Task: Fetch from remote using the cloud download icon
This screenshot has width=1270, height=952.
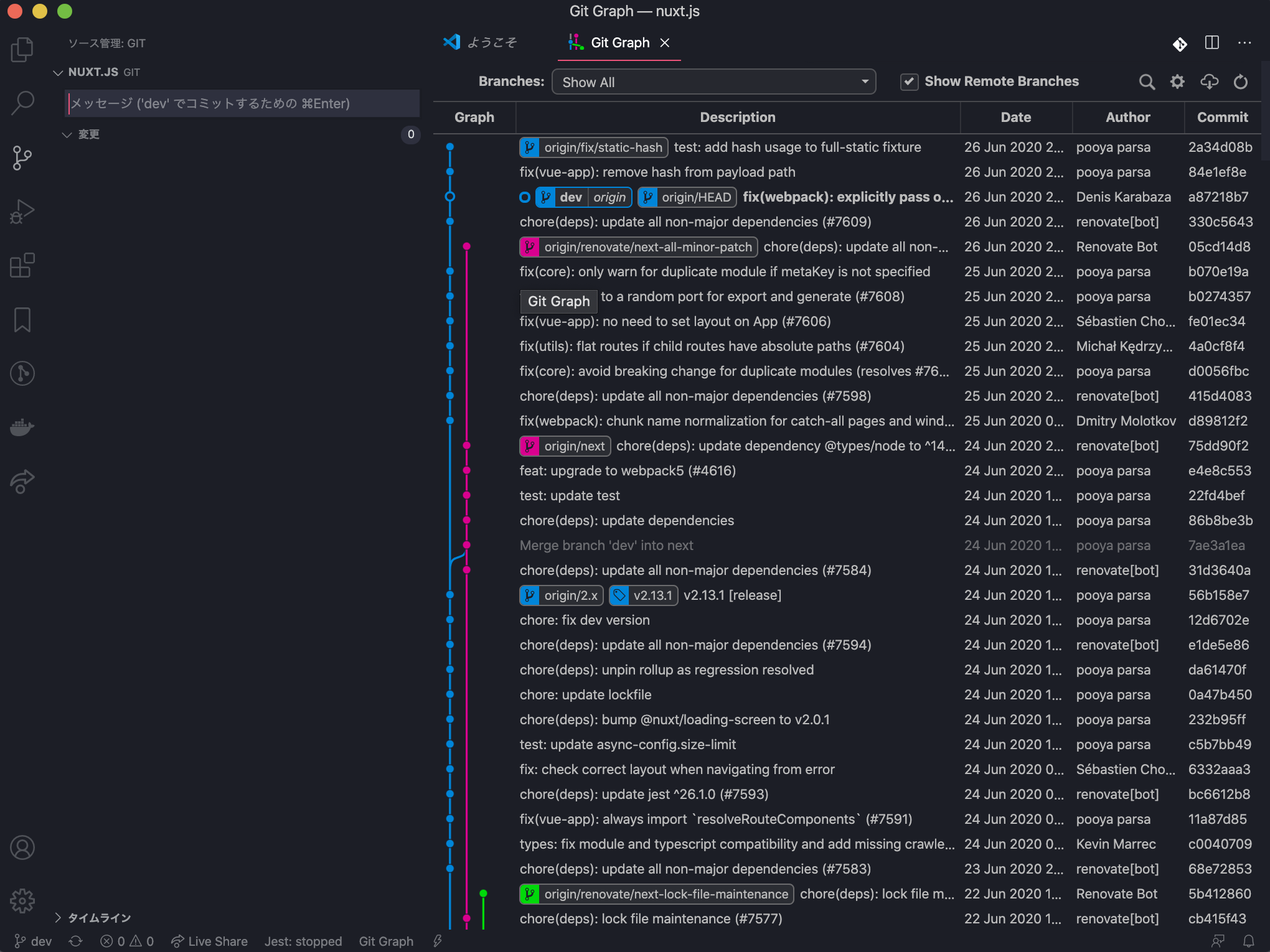Action: tap(1209, 82)
